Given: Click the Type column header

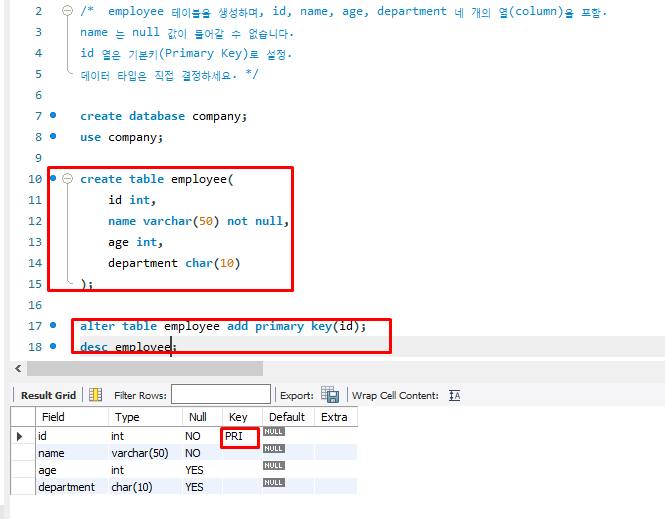Looking at the screenshot, I should [145, 417].
